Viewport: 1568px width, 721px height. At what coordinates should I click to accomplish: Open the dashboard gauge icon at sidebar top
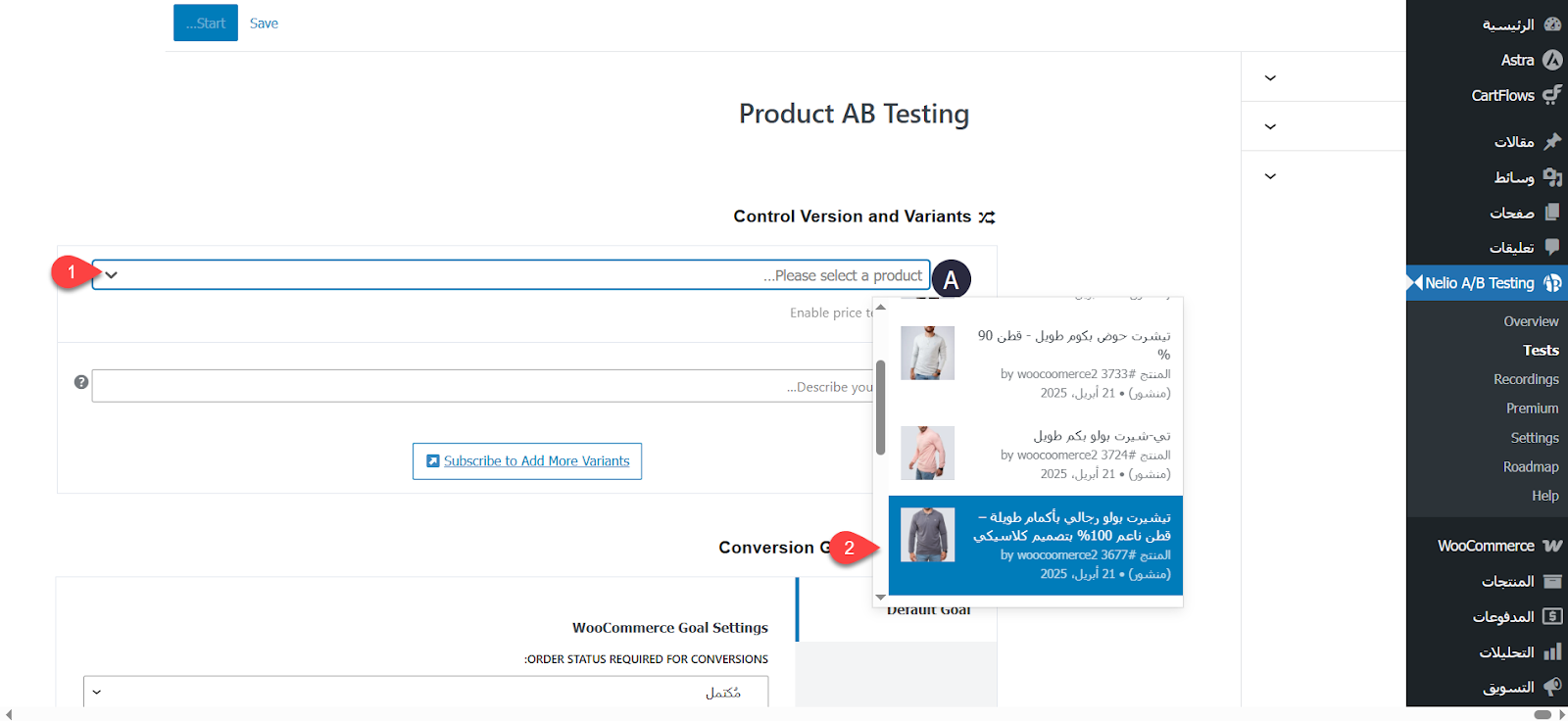click(x=1552, y=24)
